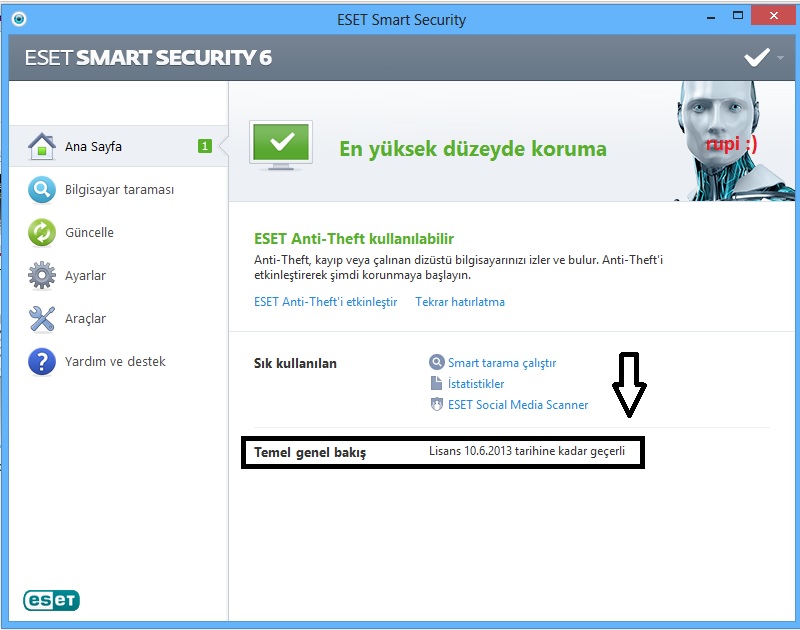Open Yardım ve destek question icon
This screenshot has height=630, width=800.
41,361
